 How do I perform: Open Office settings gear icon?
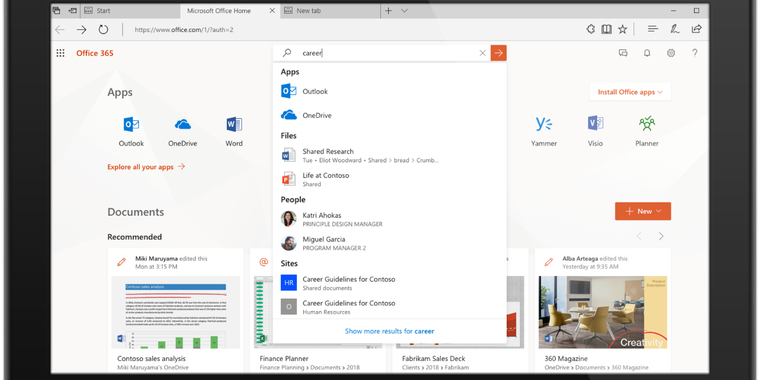click(x=671, y=53)
